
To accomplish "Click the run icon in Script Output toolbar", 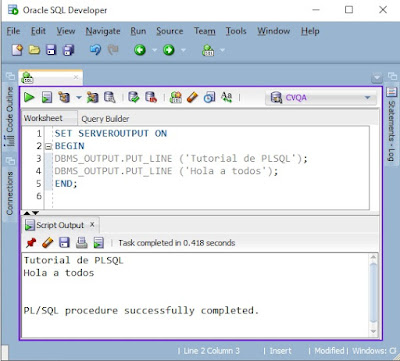I will point(99,243).
